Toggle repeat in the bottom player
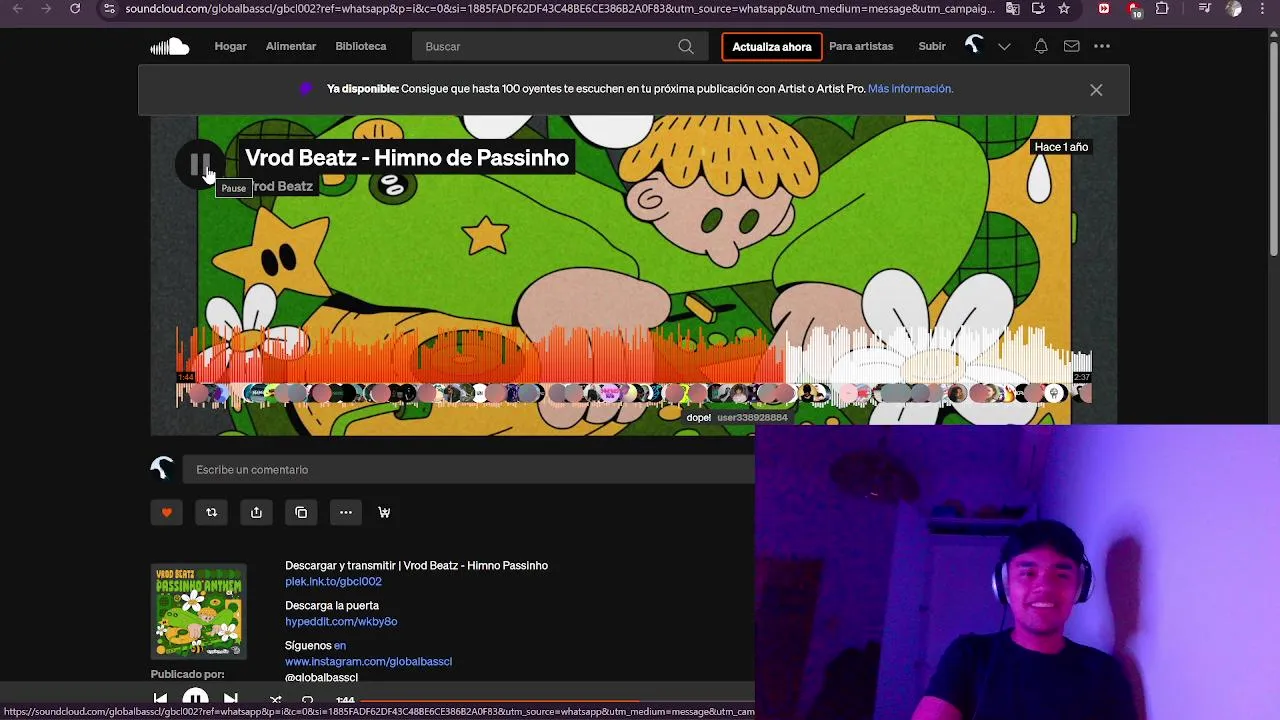 [x=308, y=700]
